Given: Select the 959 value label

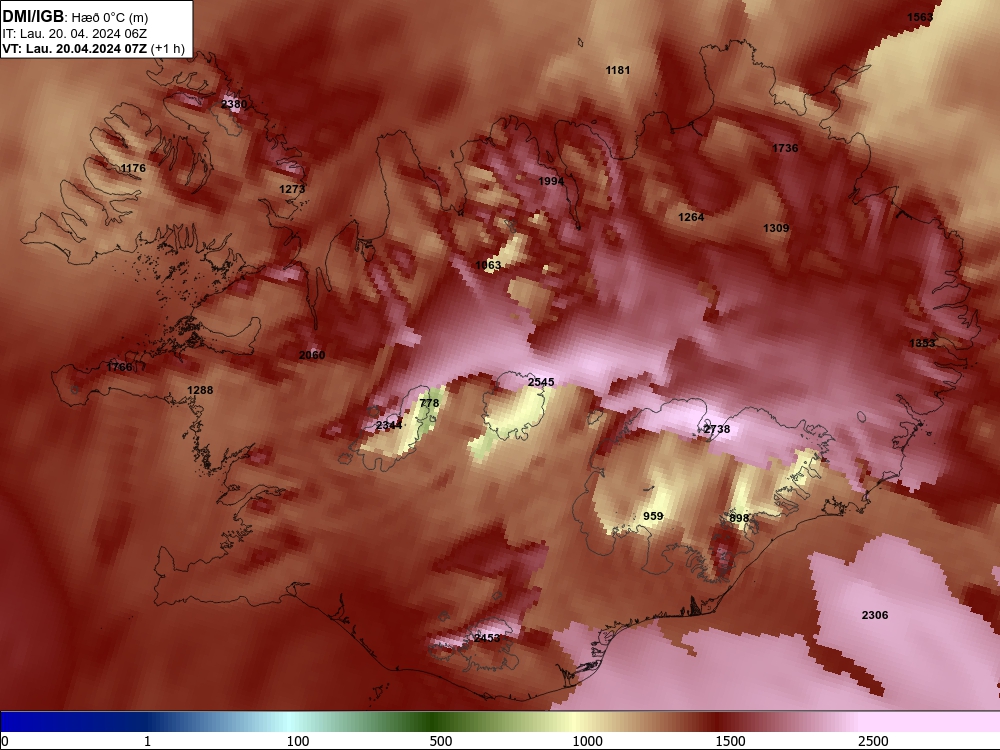Looking at the screenshot, I should pyautogui.click(x=653, y=516).
